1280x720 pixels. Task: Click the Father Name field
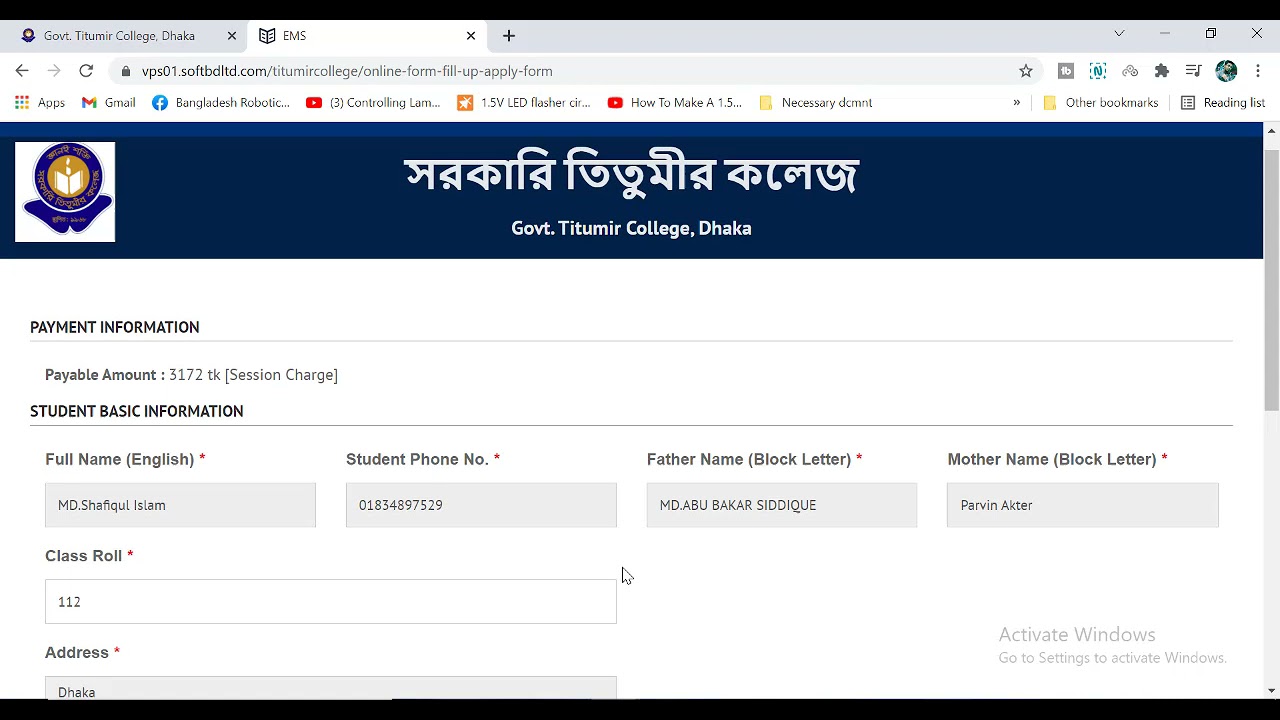point(782,505)
